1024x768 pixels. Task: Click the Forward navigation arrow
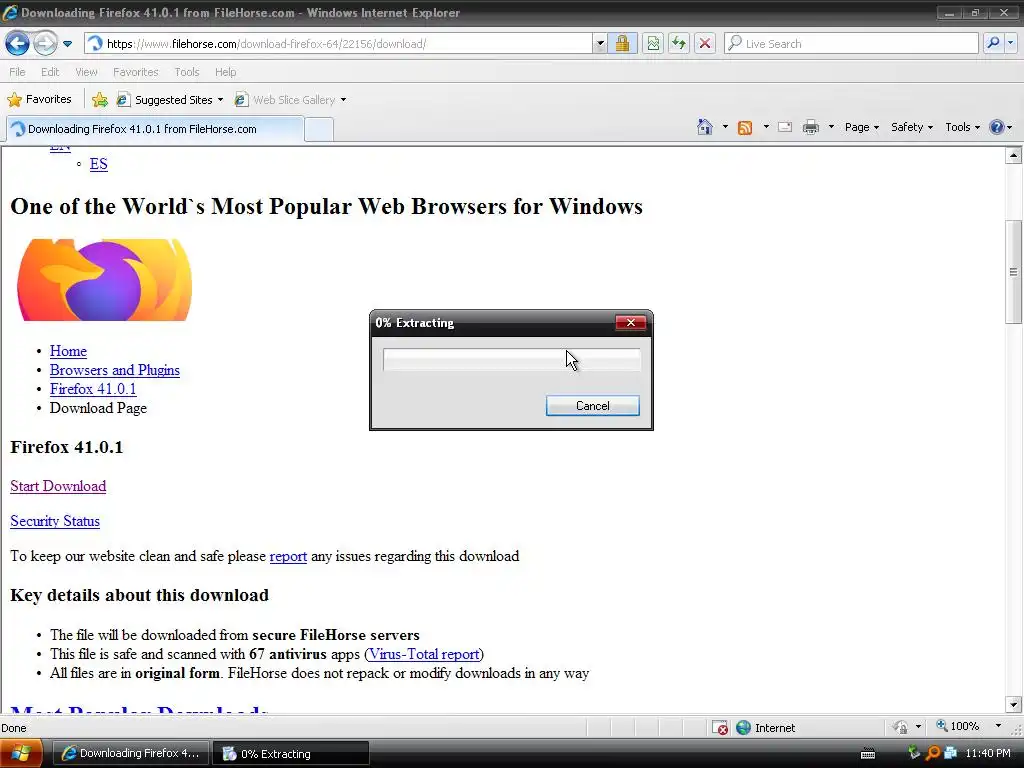tap(45, 44)
